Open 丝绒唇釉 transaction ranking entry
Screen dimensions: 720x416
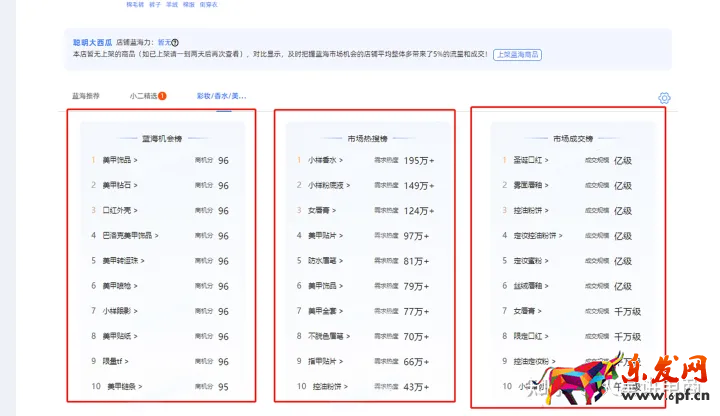pos(528,286)
